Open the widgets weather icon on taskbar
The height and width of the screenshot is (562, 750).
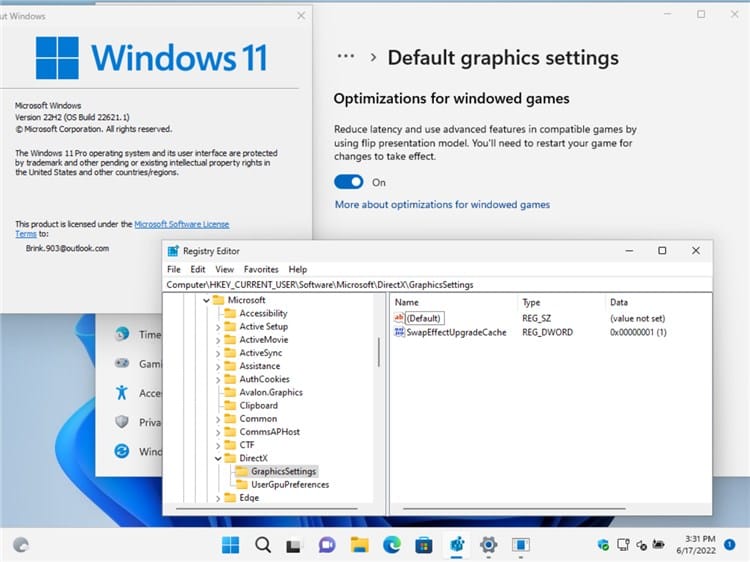(x=21, y=545)
